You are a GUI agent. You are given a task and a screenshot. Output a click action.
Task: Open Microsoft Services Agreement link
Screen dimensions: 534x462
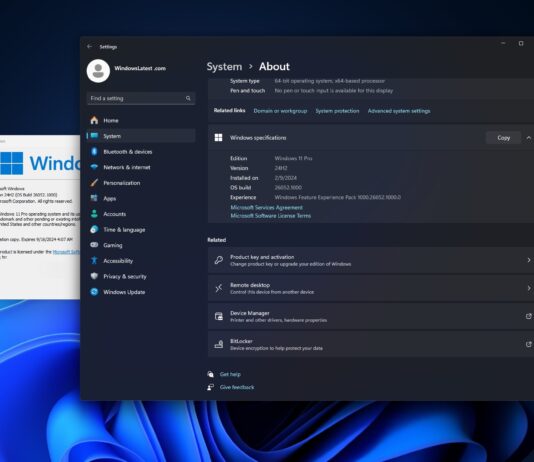click(x=266, y=207)
